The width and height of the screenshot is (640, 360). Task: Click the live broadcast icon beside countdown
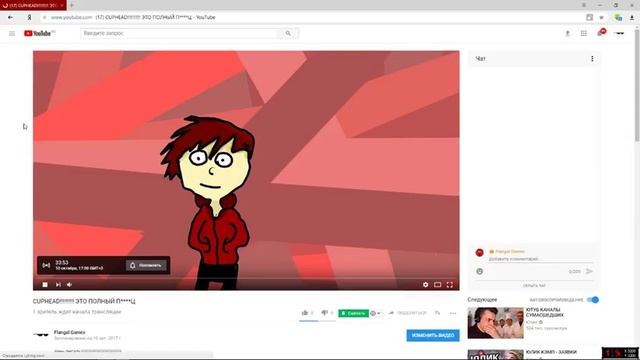click(x=46, y=265)
